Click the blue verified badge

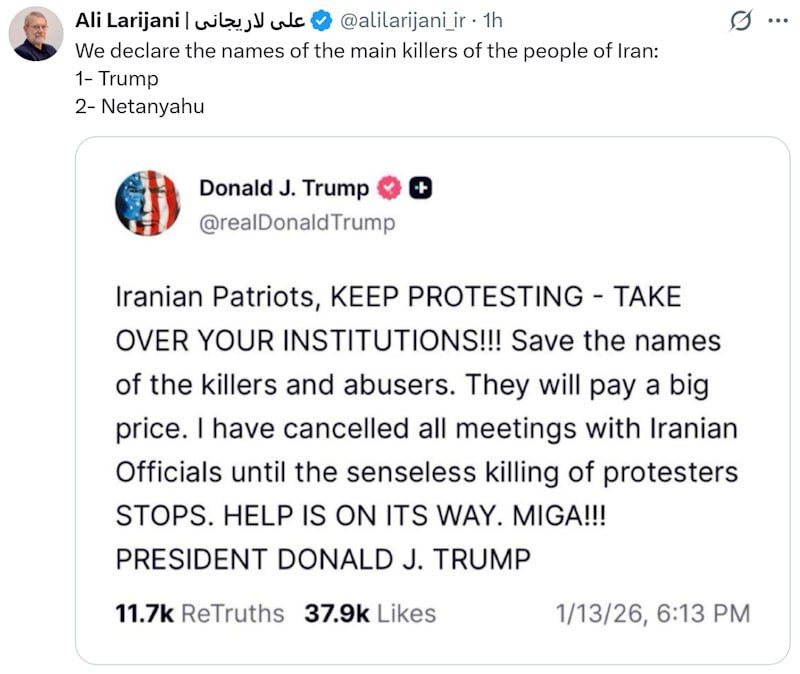pyautogui.click(x=322, y=20)
